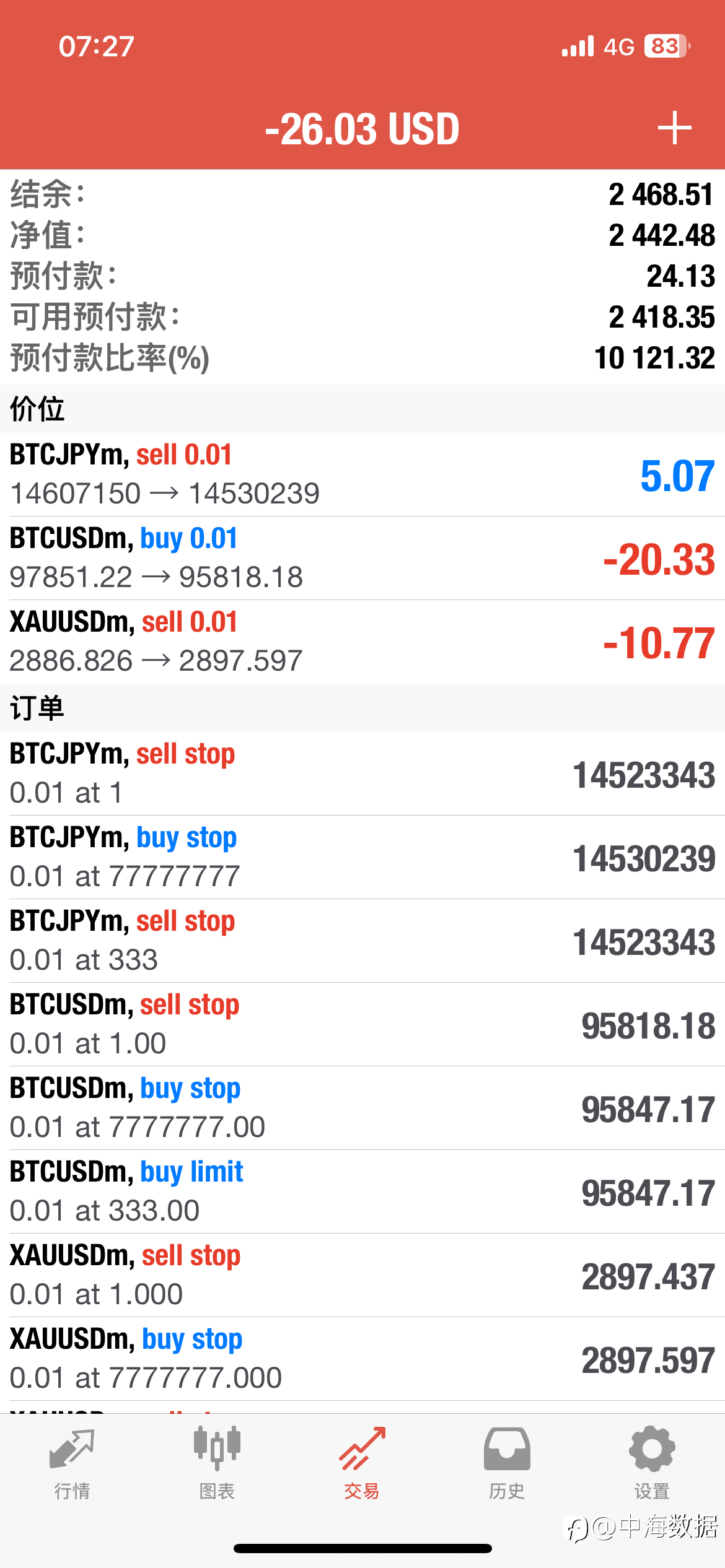Open XAUUSDm sell stop at 1.000
The width and height of the screenshot is (725, 1568).
pos(362,1275)
